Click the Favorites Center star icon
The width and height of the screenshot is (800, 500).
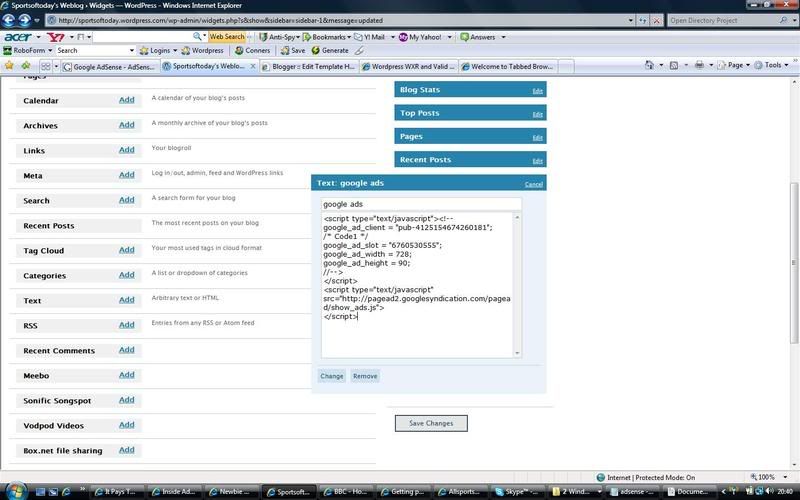click(9, 65)
